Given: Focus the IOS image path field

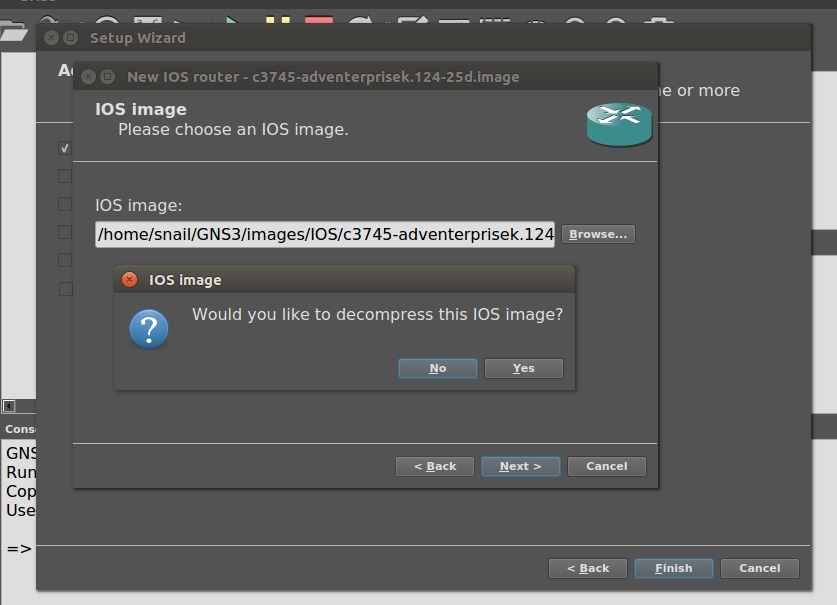Looking at the screenshot, I should (325, 234).
